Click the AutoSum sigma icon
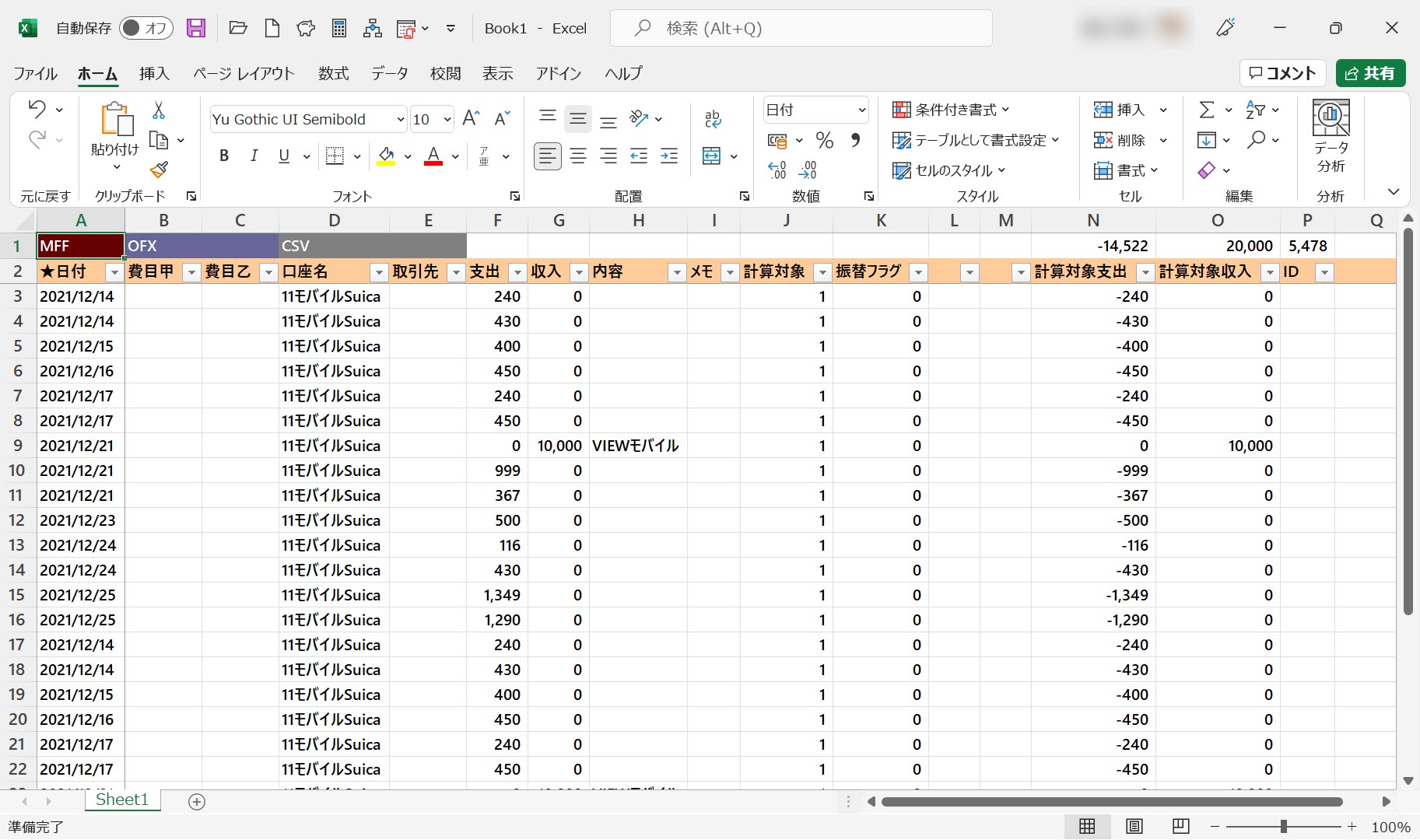Viewport: 1420px width, 840px height. 1206,110
